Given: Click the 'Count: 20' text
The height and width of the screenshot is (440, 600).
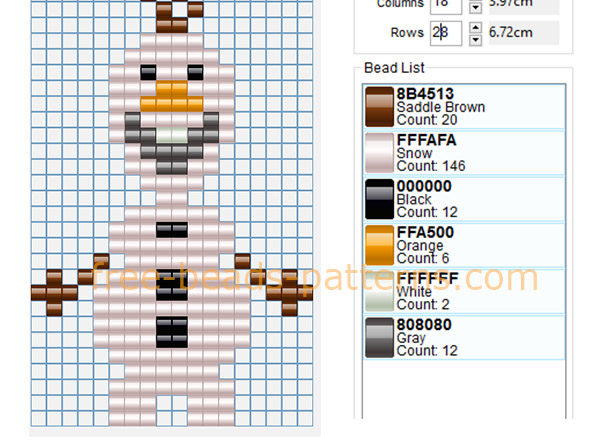Looking at the screenshot, I should [427, 120].
